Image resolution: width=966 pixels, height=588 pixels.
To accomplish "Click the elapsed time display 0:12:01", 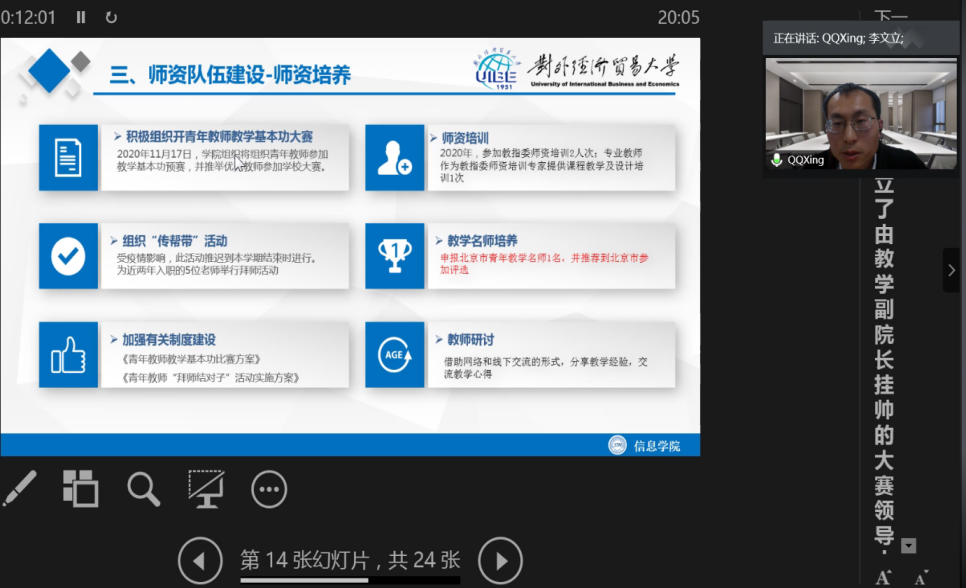I will (x=29, y=17).
